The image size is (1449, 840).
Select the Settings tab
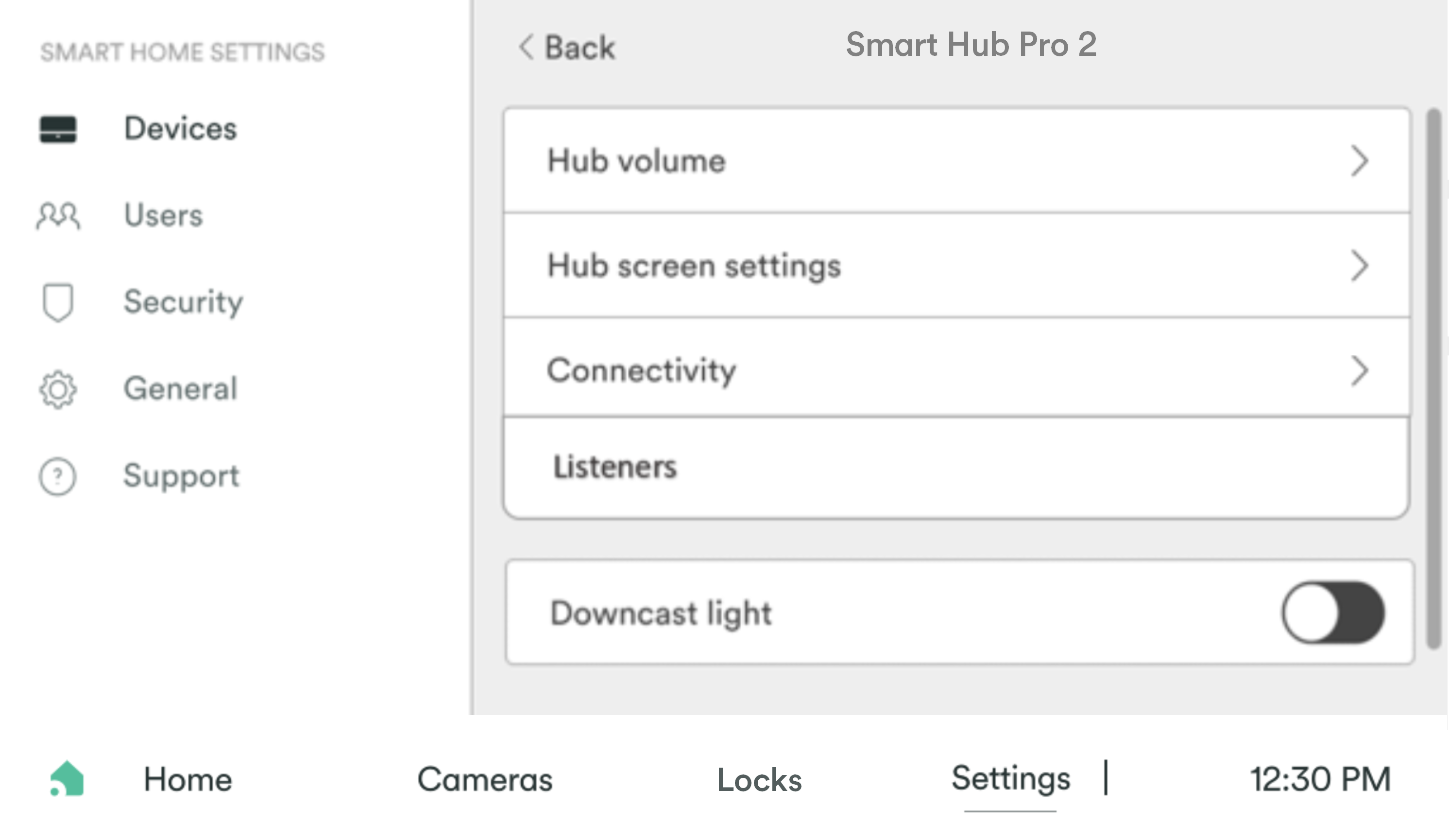click(1011, 779)
